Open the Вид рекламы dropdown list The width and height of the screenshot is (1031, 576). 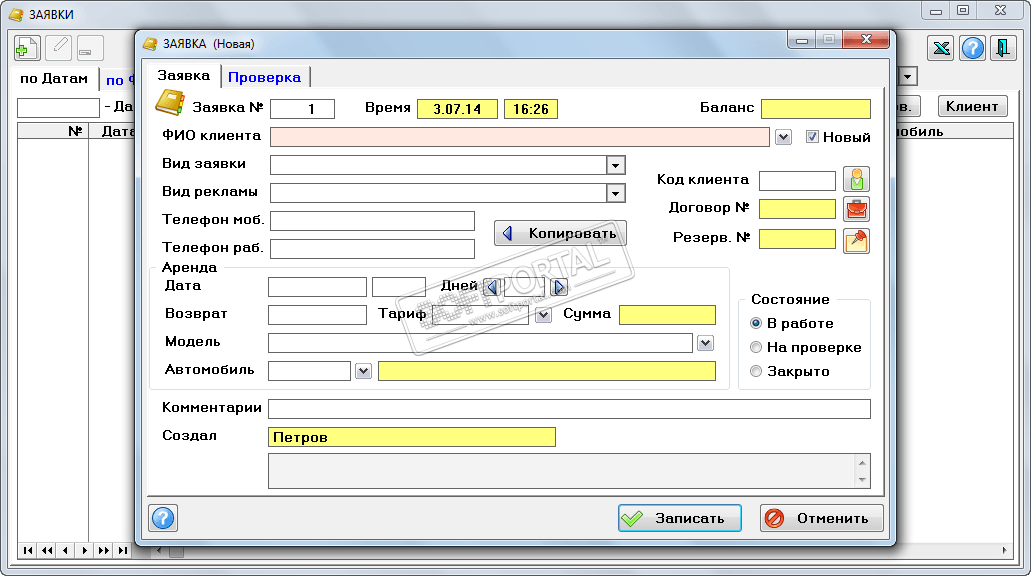[616, 193]
